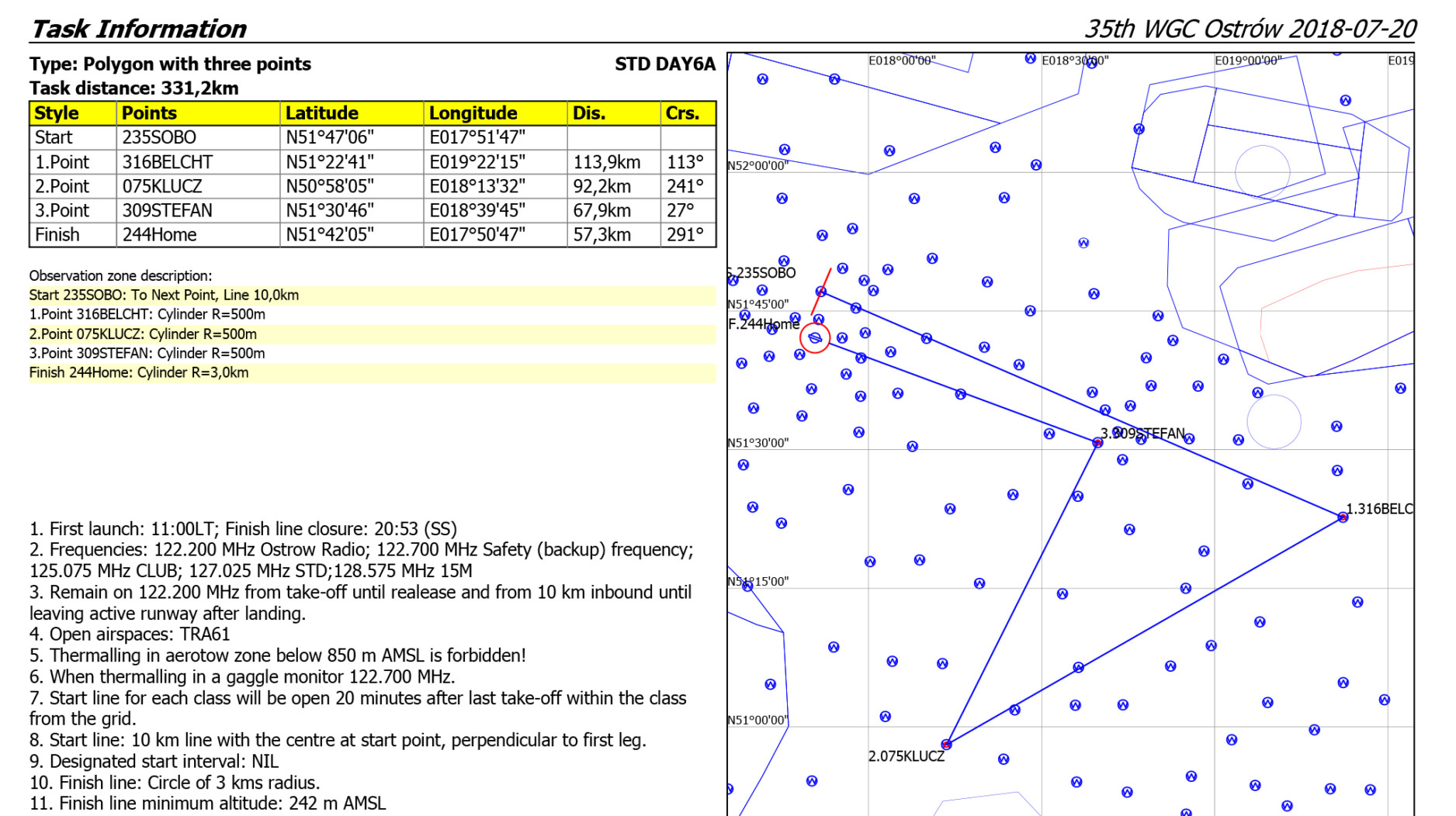This screenshot has height=816, width=1456.
Task: Select the 075KLUCZ turnpoint marker on map
Action: coord(946,745)
